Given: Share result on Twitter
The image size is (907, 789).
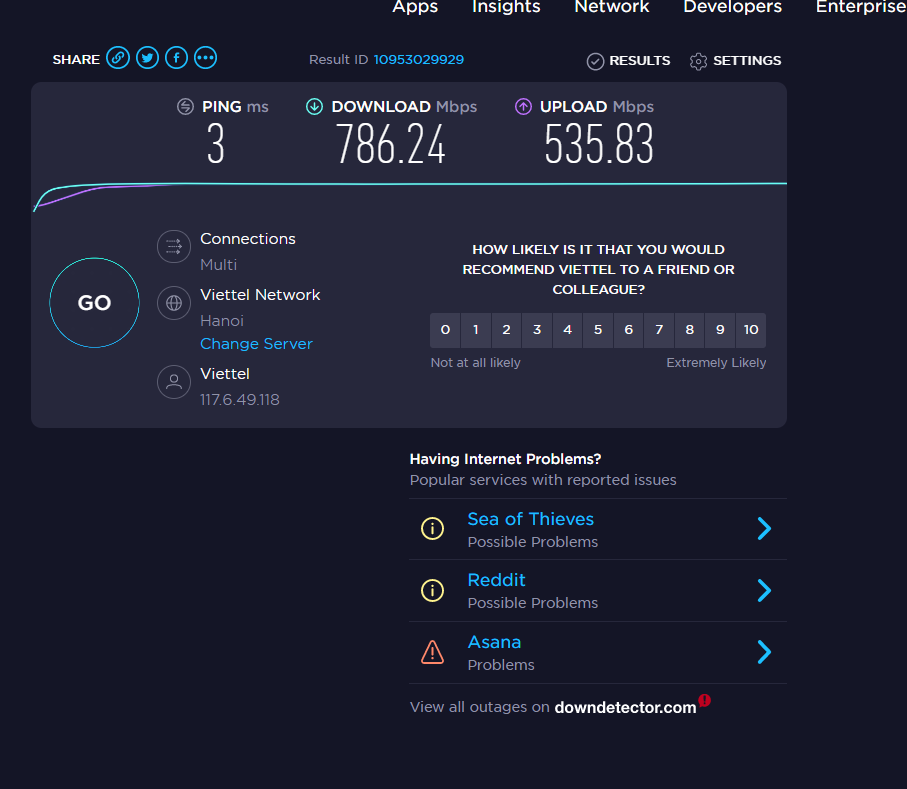Looking at the screenshot, I should 148,58.
